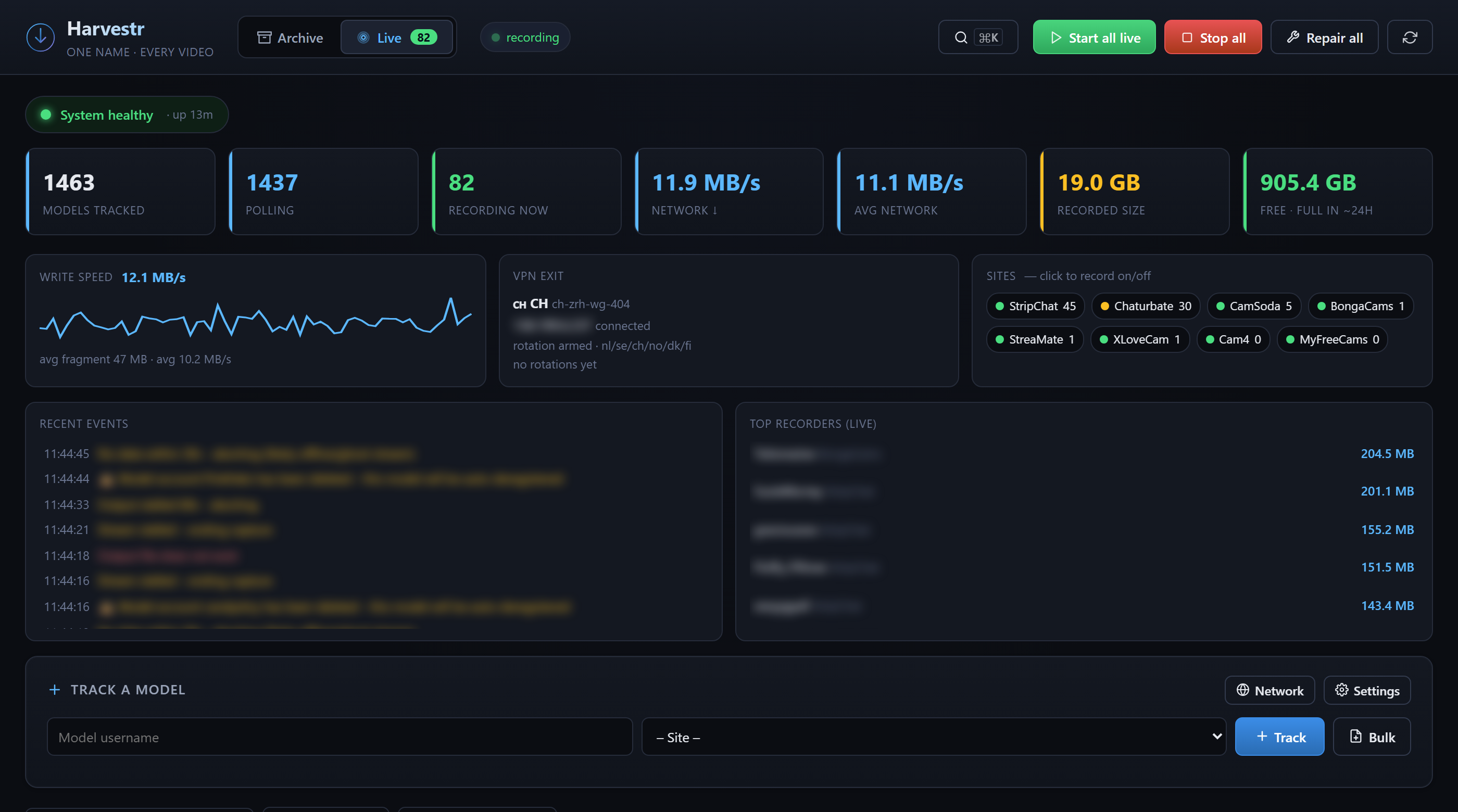Click the Start all live button
The height and width of the screenshot is (812, 1458).
[1094, 37]
